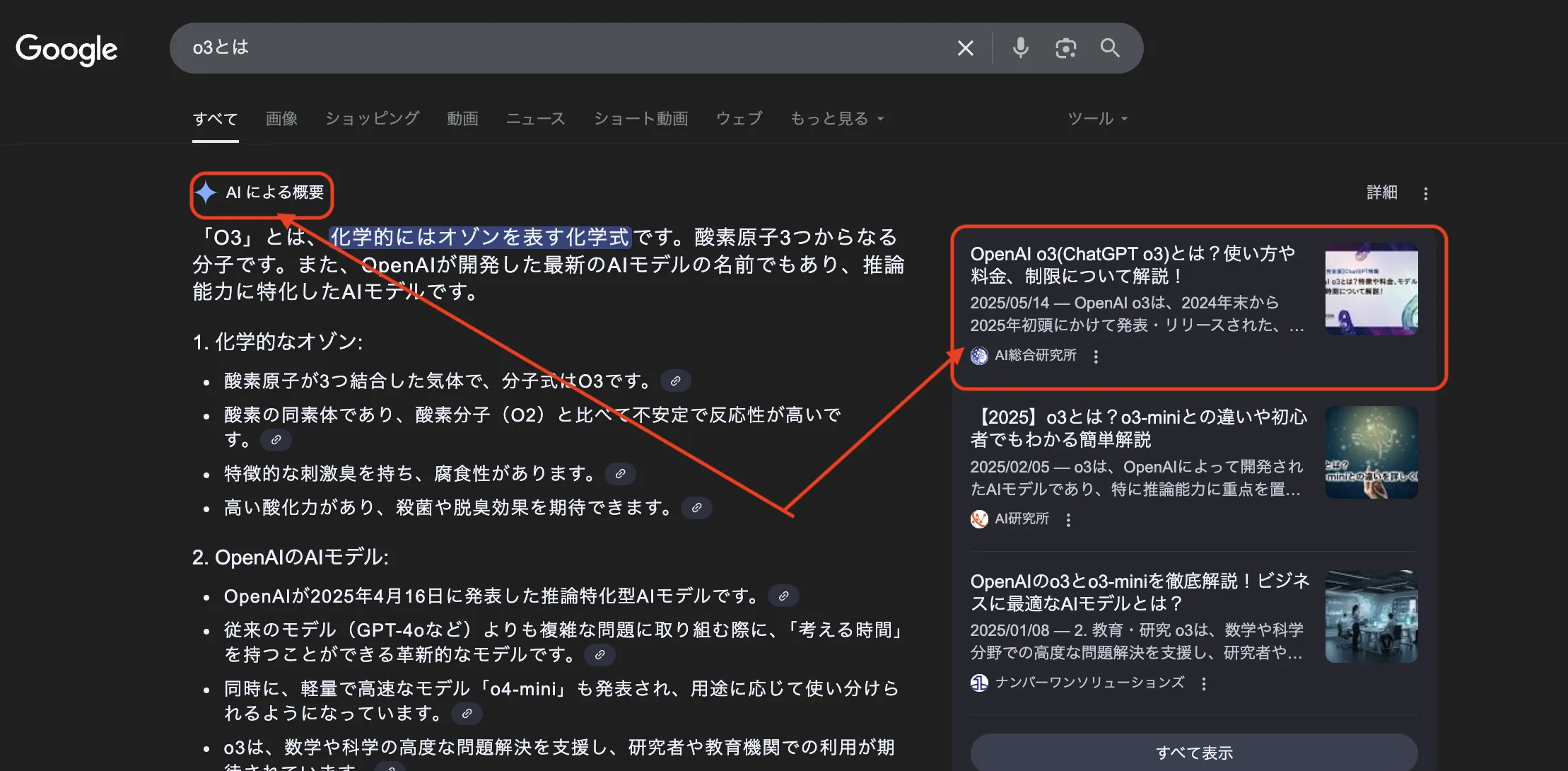This screenshot has height=771, width=1568.
Task: Open thumbnail of OpenAI o3(ChatGPT o3) article
Action: 1371,289
